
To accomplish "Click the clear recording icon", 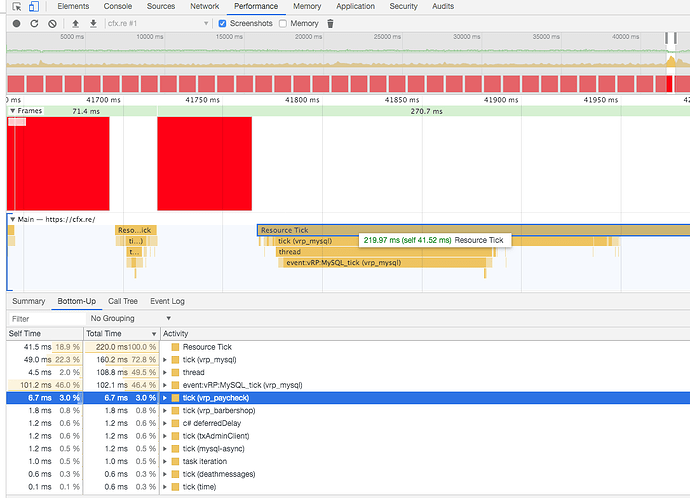I will point(52,23).
